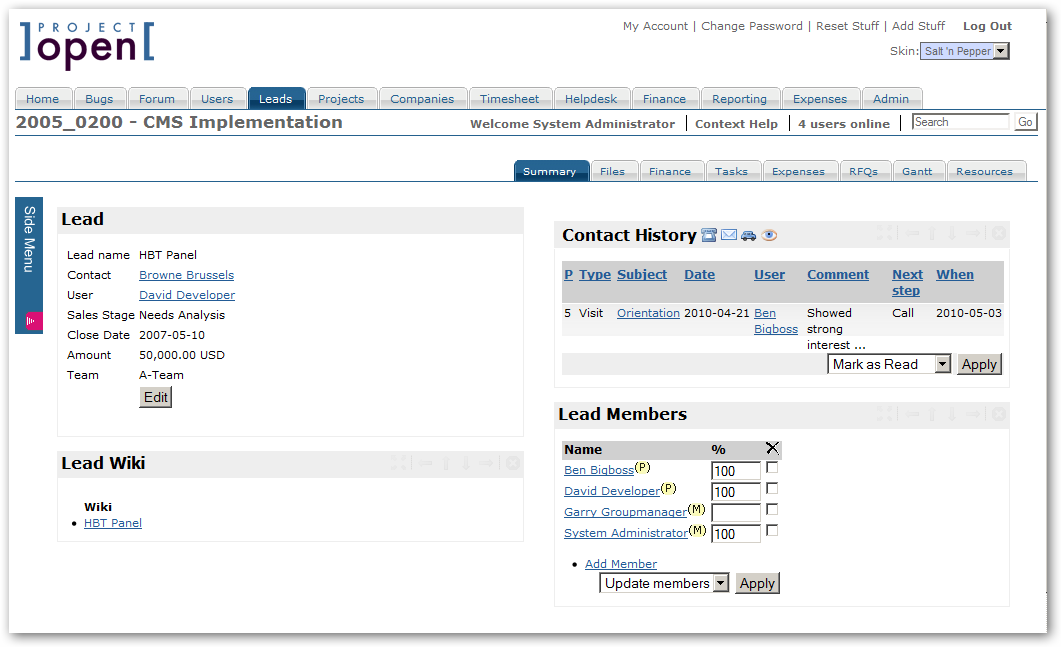Switch to the Finance tab
Viewport: 1061px width, 647px height.
pos(665,97)
